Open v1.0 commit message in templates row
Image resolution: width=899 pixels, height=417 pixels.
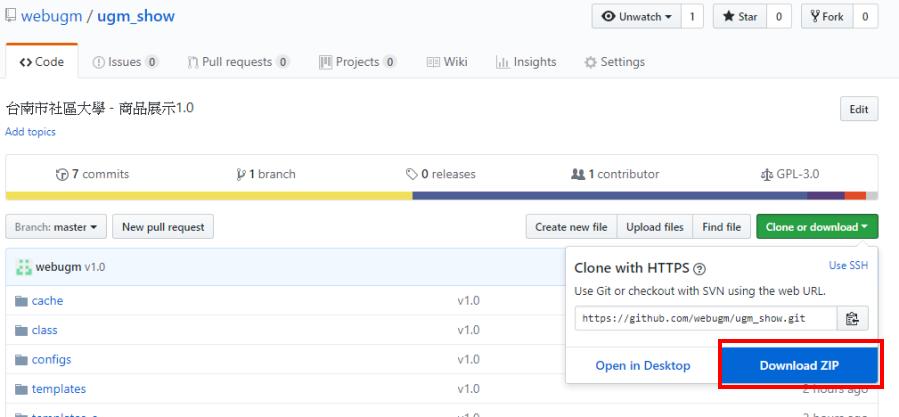(468, 389)
